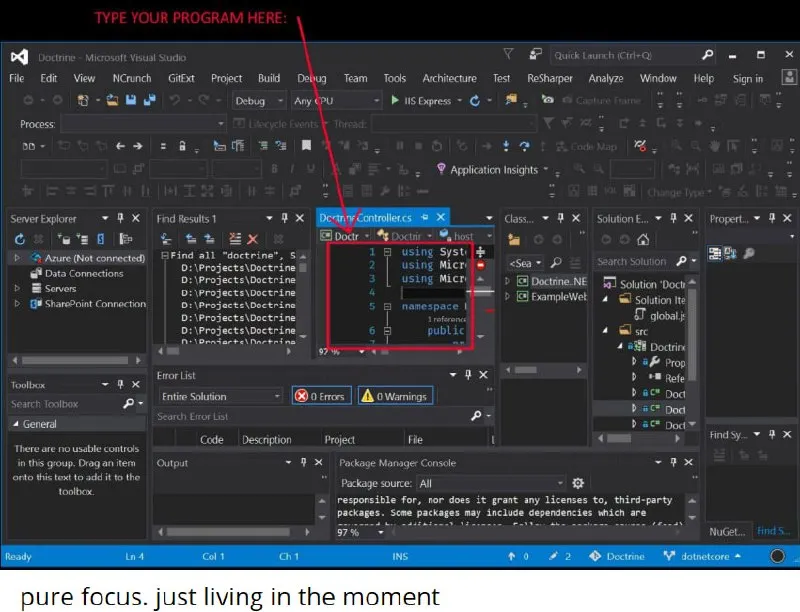Click Class View new folder icon
The width and height of the screenshot is (800, 612).
point(514,239)
